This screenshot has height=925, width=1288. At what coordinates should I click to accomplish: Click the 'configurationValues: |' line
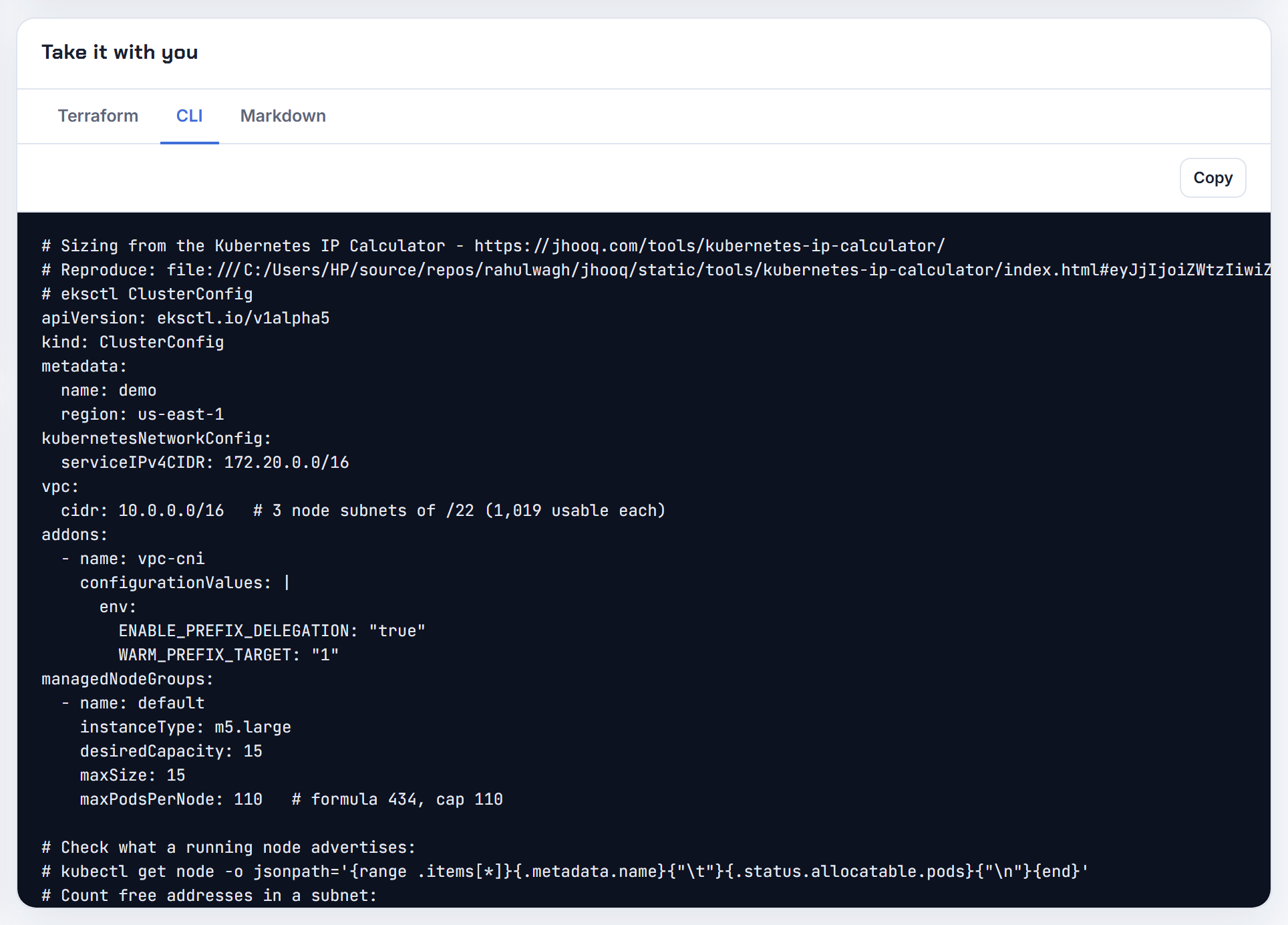pos(186,583)
